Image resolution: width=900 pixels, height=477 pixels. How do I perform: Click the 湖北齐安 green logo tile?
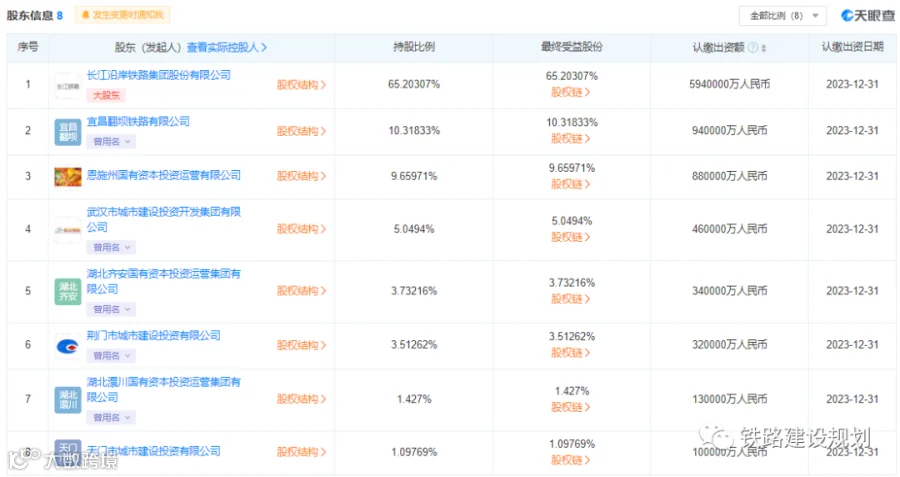(68, 291)
